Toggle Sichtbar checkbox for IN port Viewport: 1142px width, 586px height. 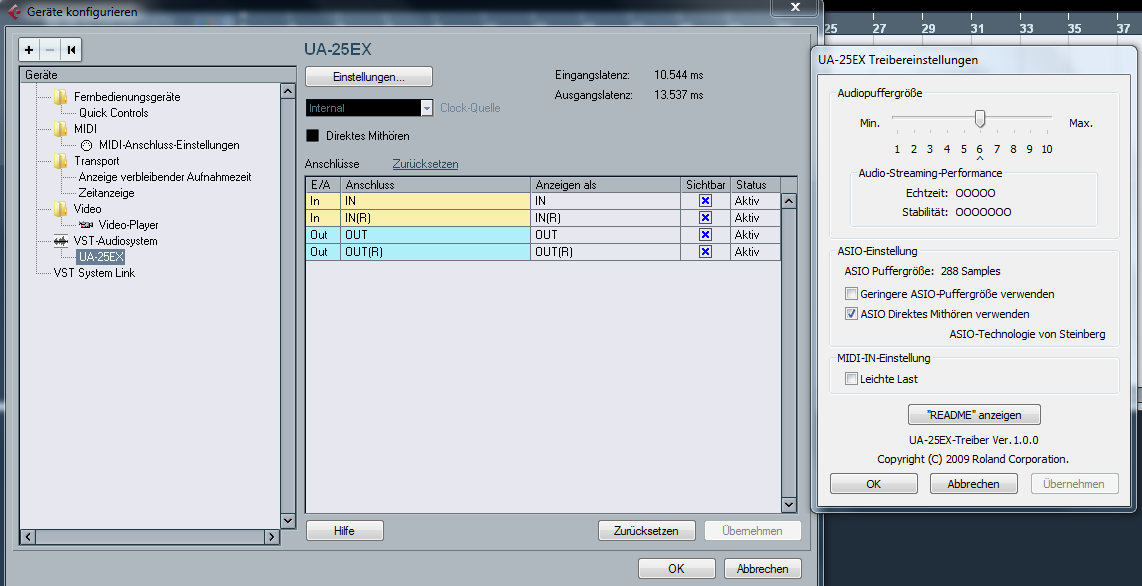(x=705, y=201)
